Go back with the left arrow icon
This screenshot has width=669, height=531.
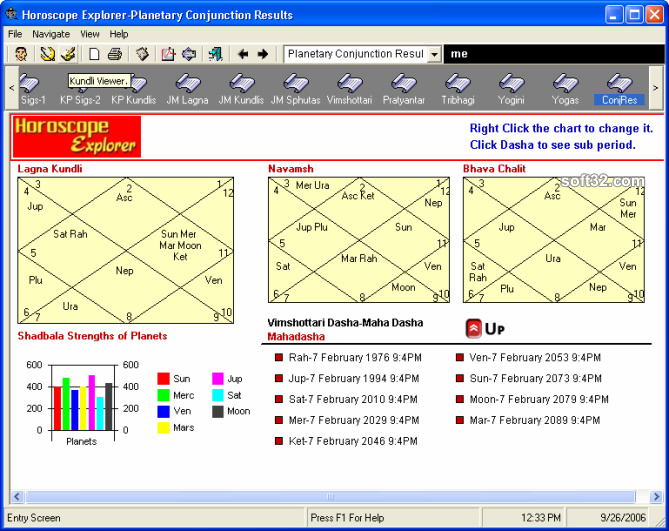243,54
